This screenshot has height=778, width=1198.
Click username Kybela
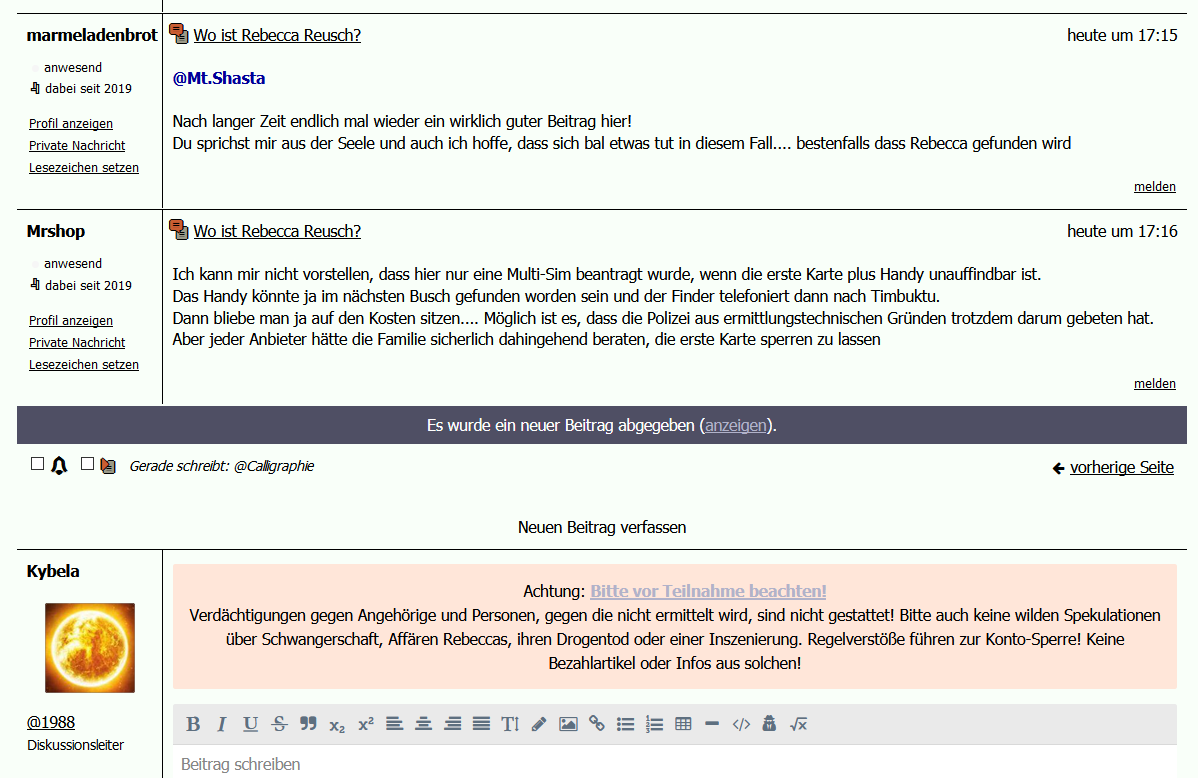(53, 572)
